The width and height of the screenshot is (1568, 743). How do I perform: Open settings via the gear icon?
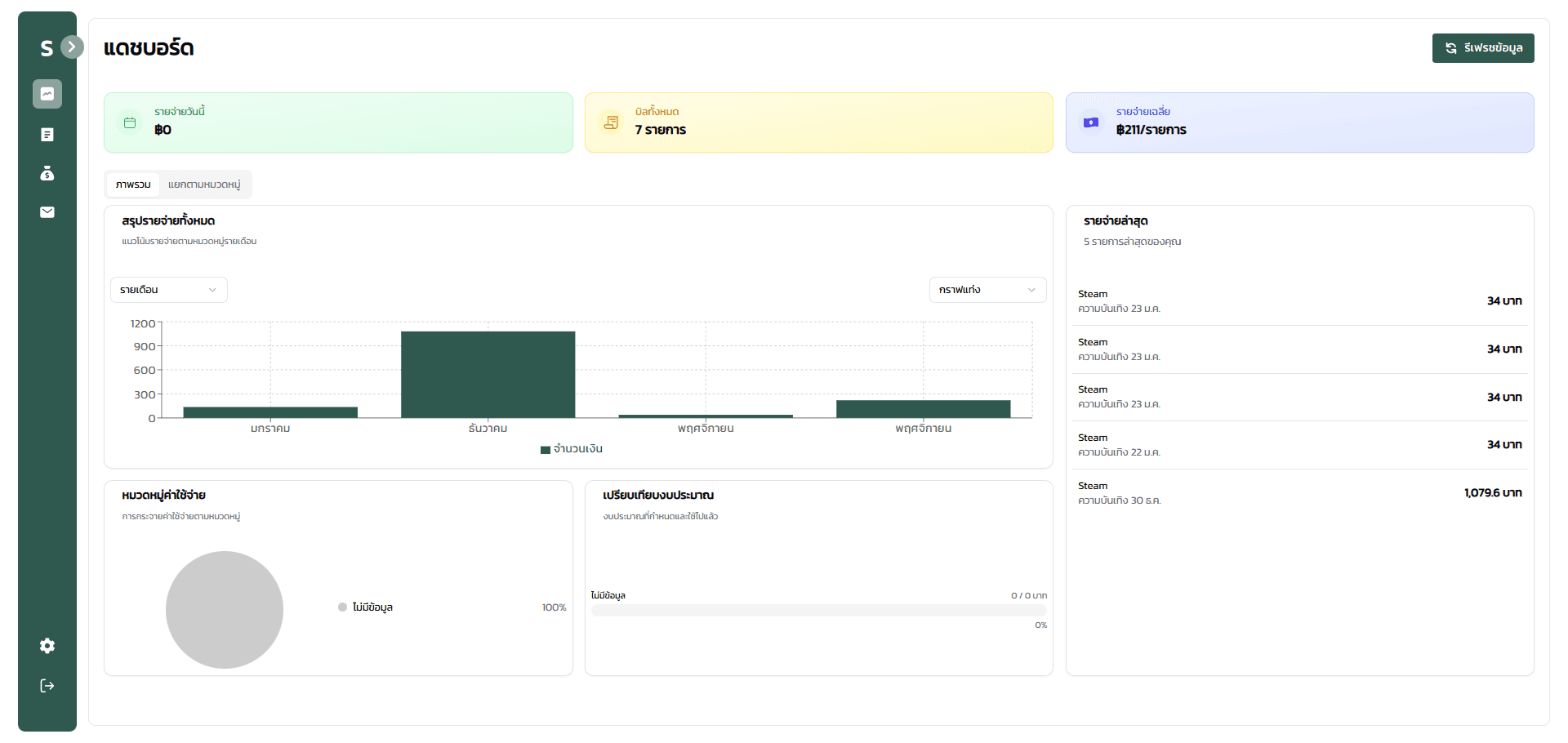47,646
